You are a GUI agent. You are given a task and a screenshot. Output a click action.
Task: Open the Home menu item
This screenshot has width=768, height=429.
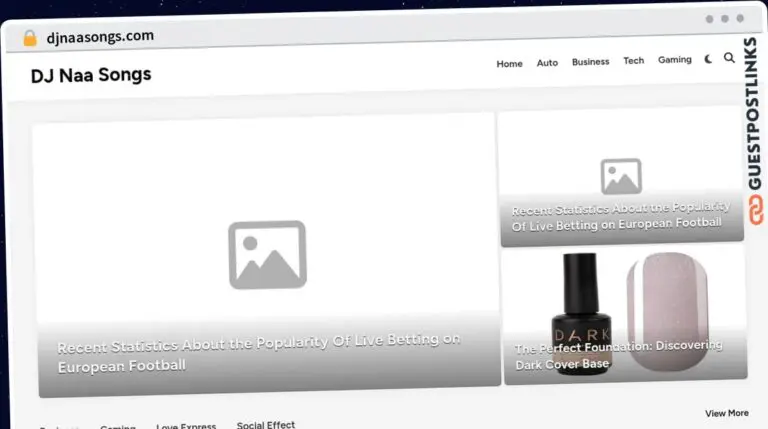click(x=509, y=64)
